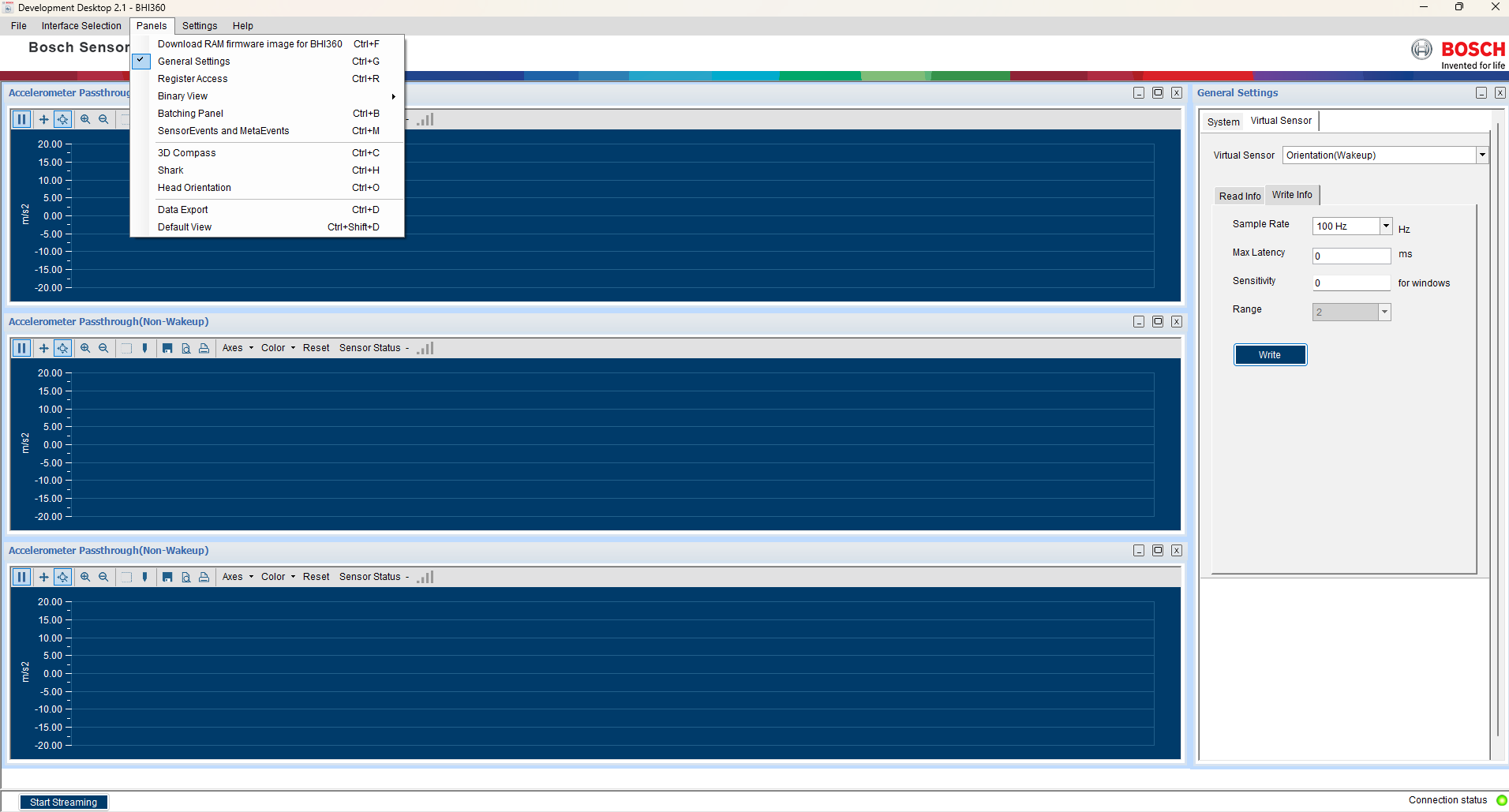Screen dimensions: 1509x812
Task: Open the Head Orientation panel
Action: click(268, 188)
